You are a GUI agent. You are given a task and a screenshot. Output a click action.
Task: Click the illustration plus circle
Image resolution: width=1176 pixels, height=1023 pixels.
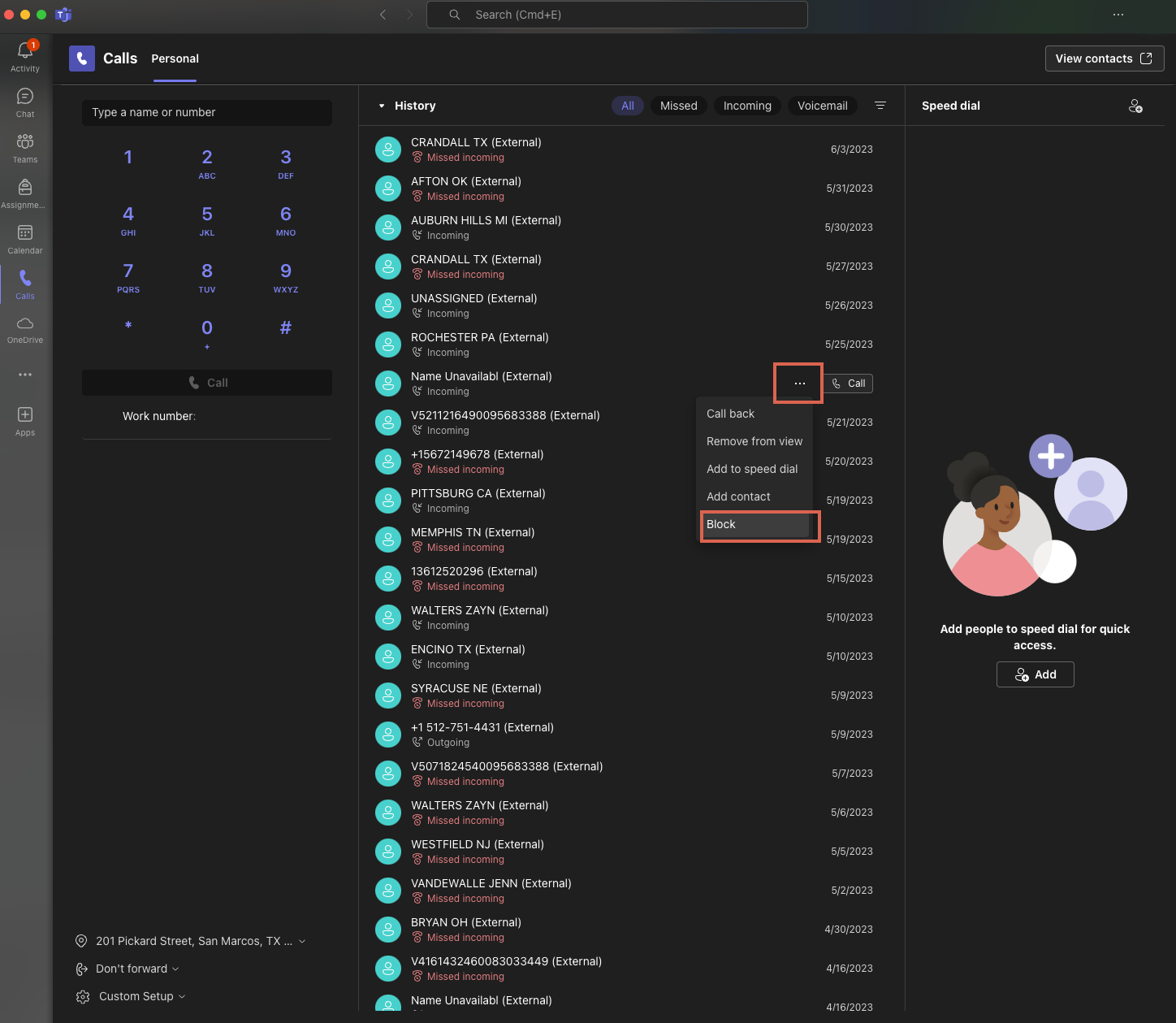click(x=1051, y=456)
